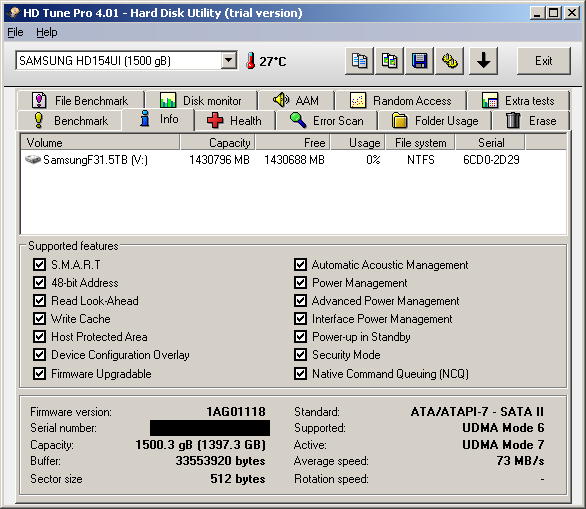
Task: Click the UDMA Mode 6 supported value
Action: (x=503, y=428)
